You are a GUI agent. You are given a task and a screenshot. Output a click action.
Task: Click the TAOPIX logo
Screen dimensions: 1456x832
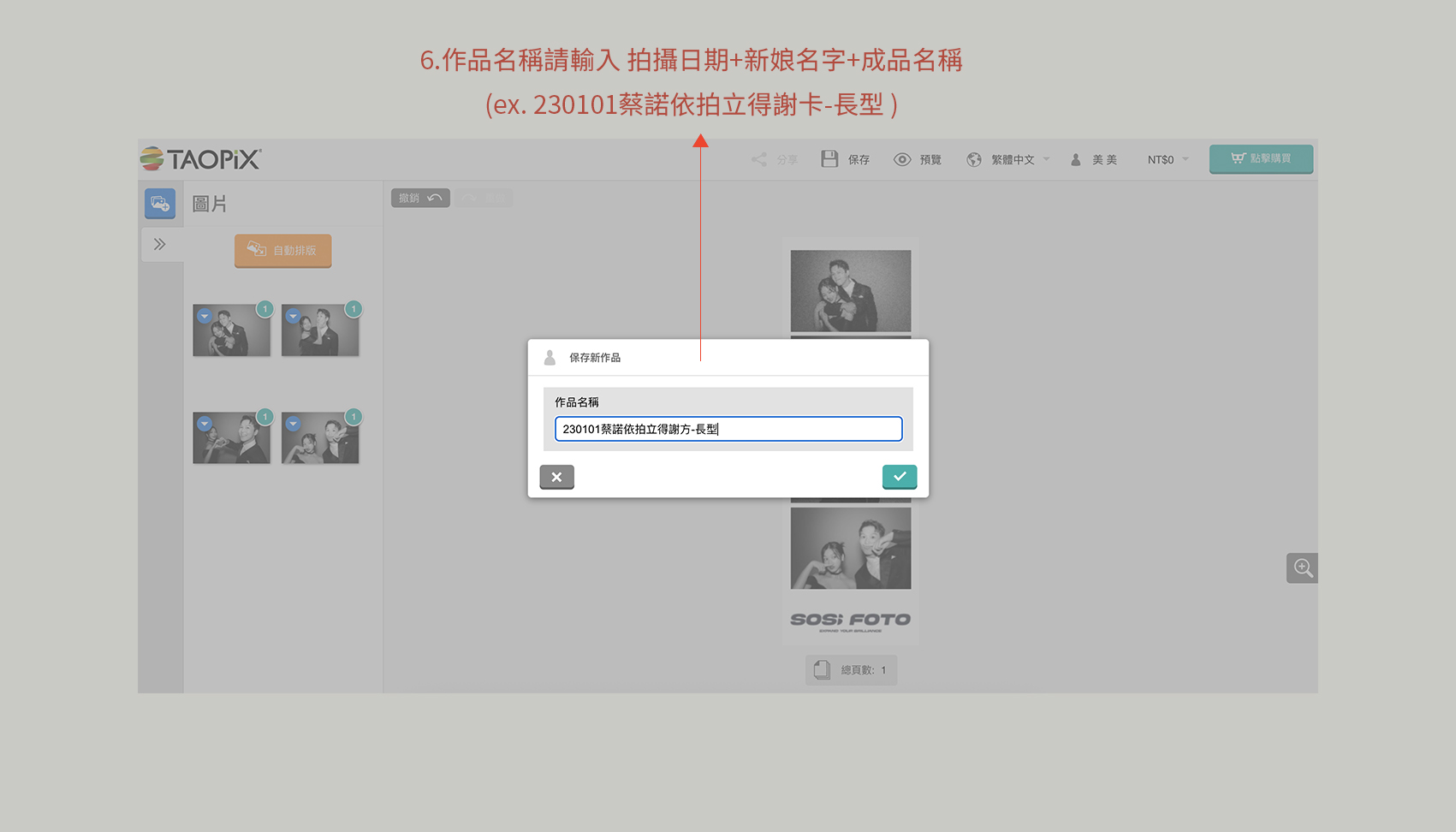[x=201, y=159]
